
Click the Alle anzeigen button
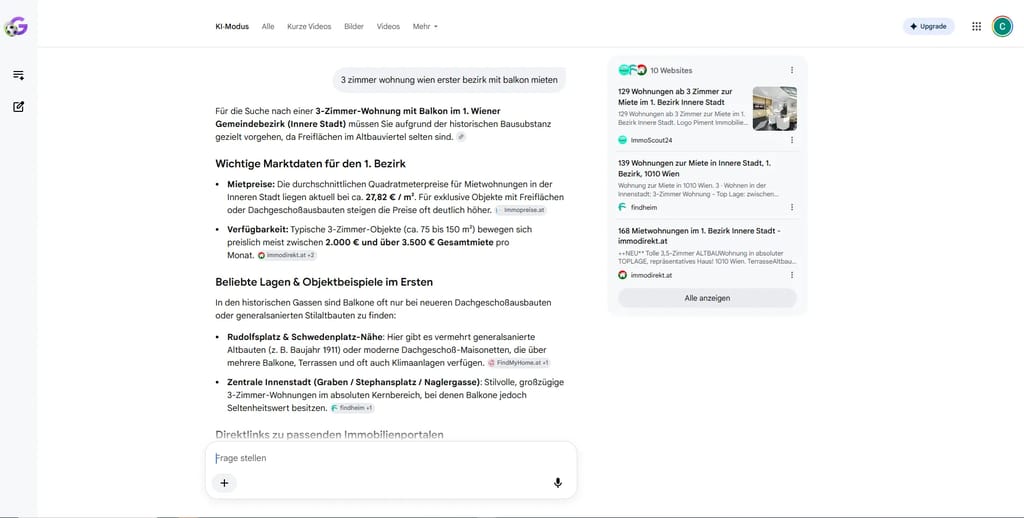tap(707, 298)
